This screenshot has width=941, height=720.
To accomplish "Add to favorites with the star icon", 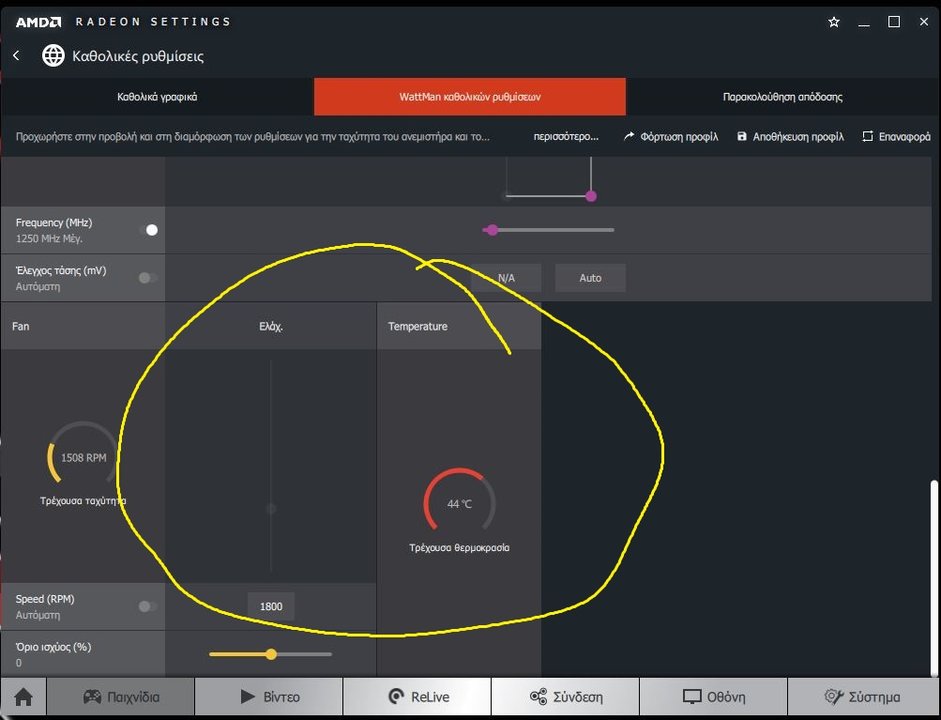I will [x=834, y=22].
